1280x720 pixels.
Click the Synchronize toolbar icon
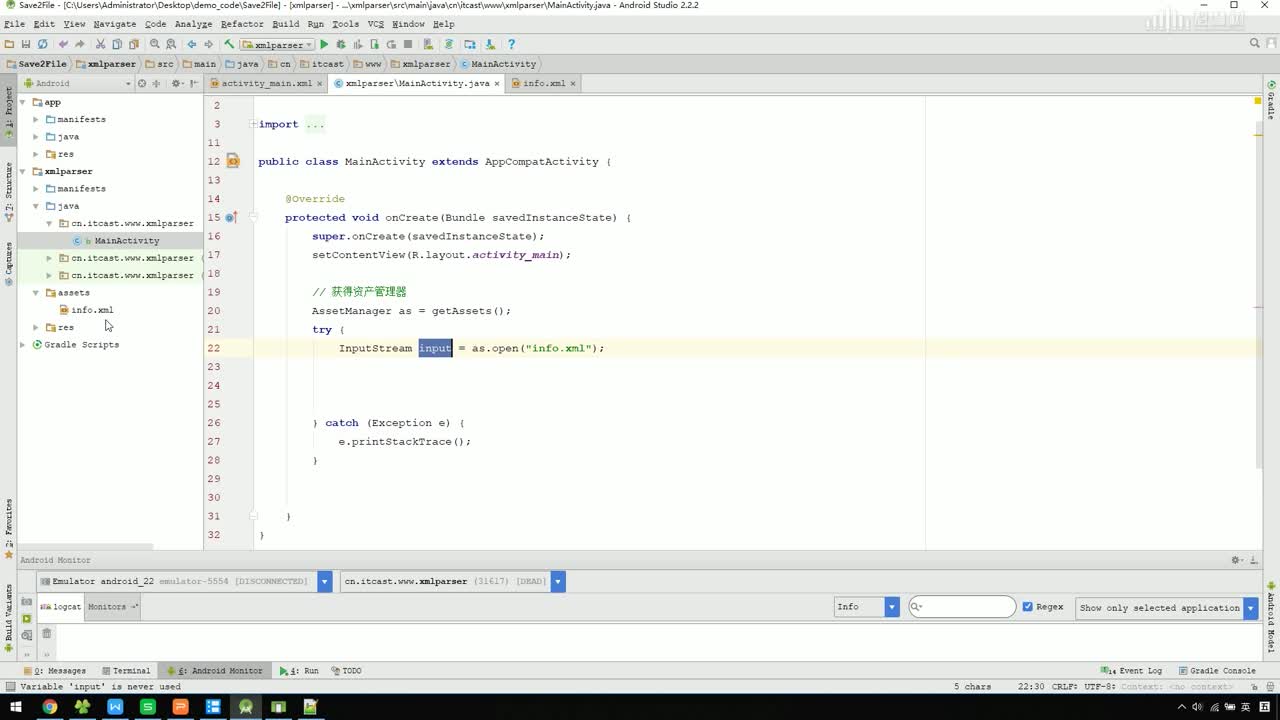tap(42, 44)
